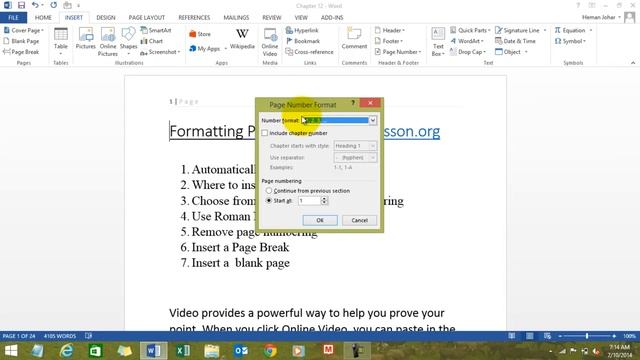640x360 pixels.
Task: Switch to the ADD-INS tab
Action: 332,18
